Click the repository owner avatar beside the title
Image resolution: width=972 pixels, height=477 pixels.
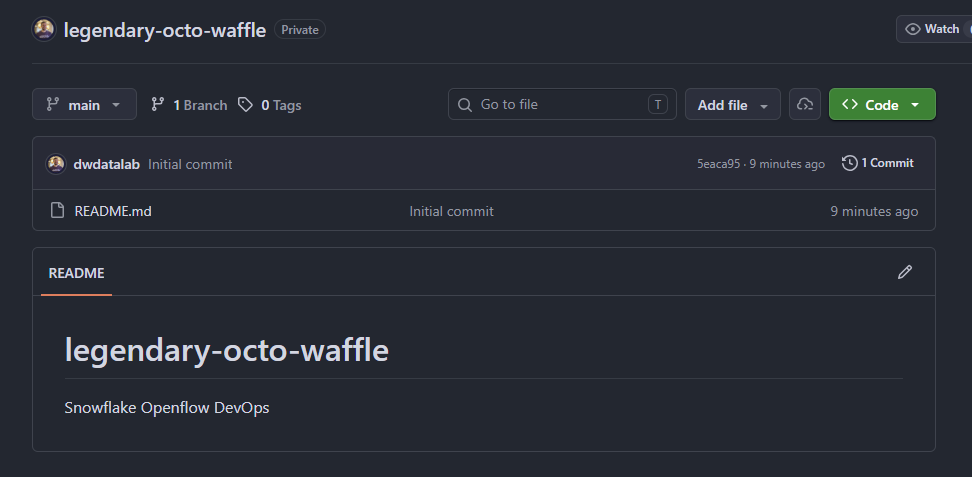point(44,30)
